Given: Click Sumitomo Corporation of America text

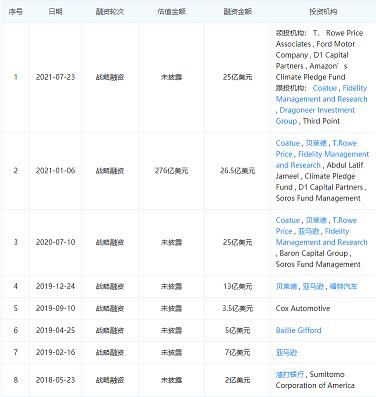Looking at the screenshot, I should point(315,380).
